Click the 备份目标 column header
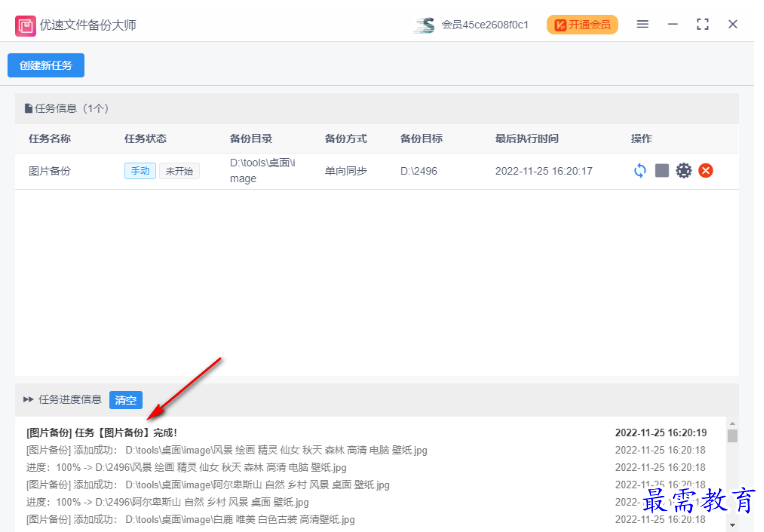 421,139
